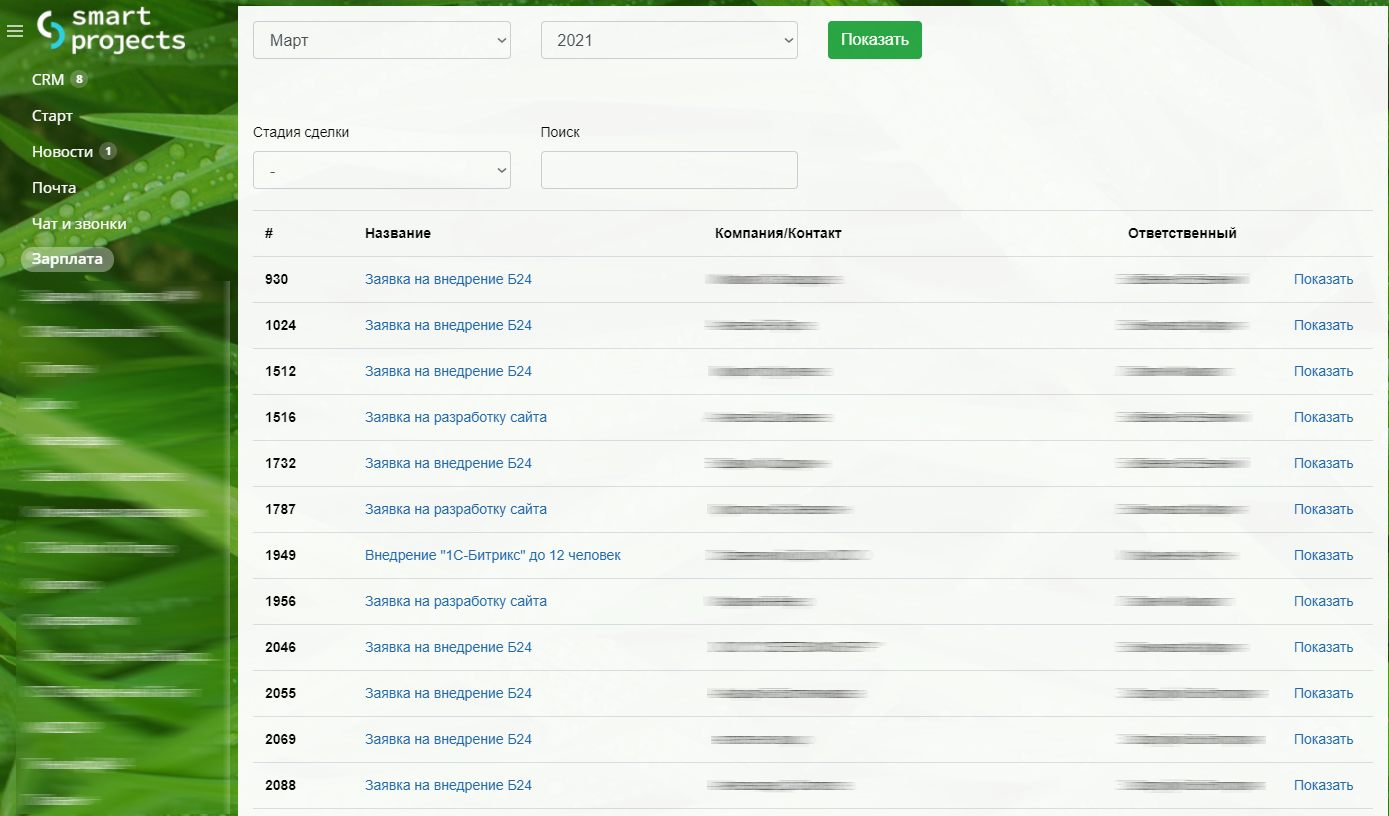1389x816 pixels.
Task: Open the Март month dropdown
Action: coord(381,40)
